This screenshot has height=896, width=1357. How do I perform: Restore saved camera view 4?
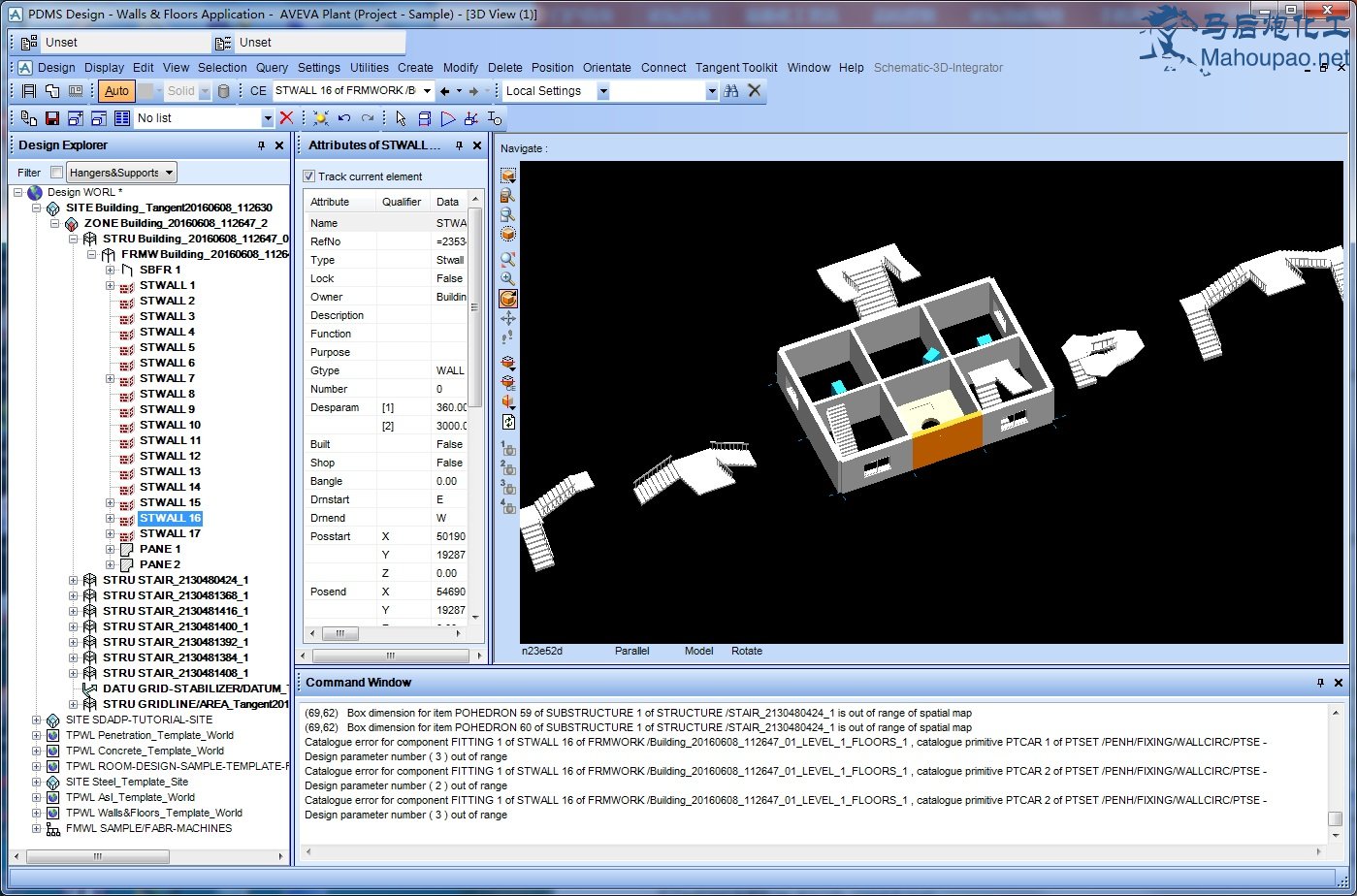tap(508, 506)
